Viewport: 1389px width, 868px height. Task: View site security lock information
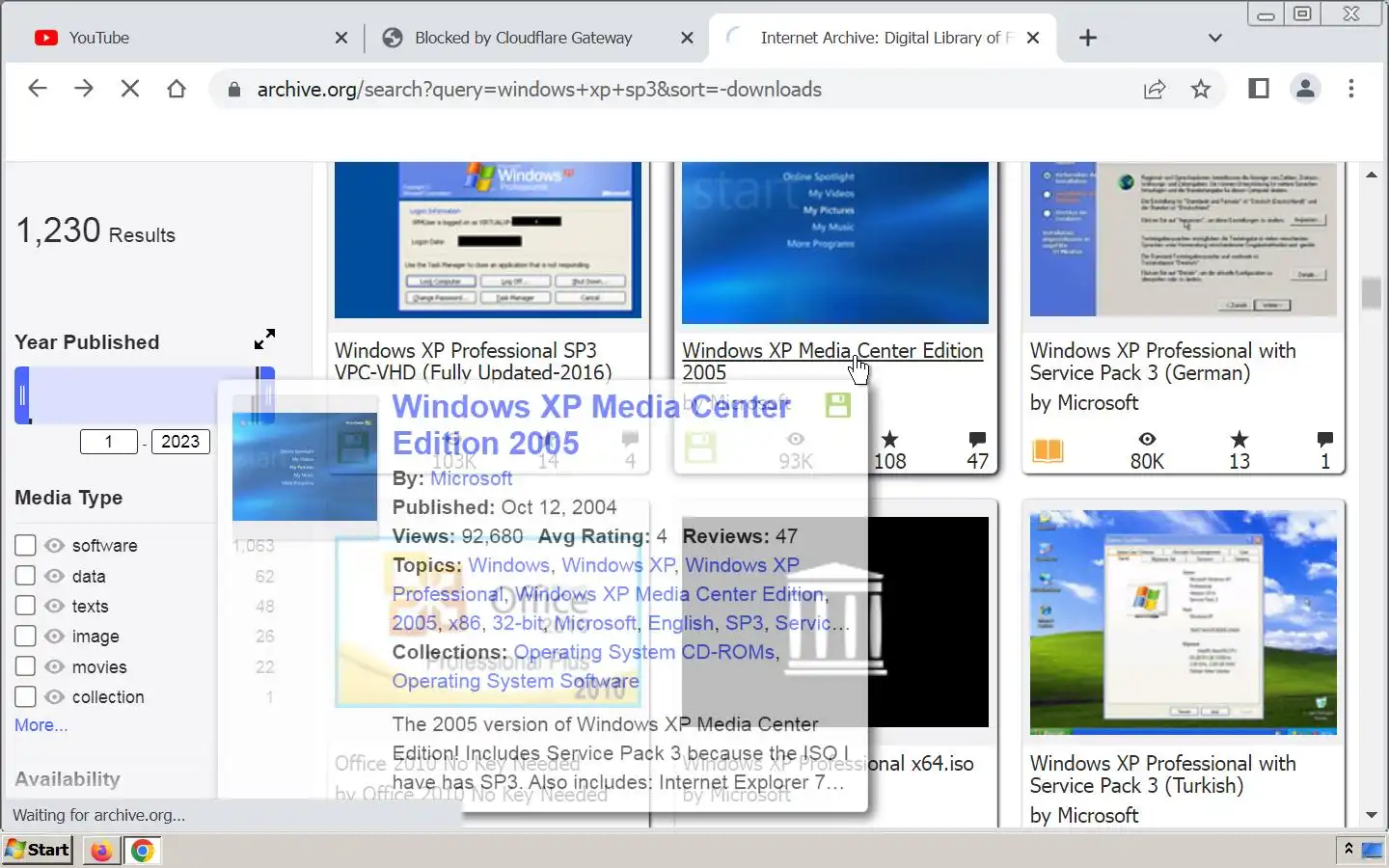[233, 90]
